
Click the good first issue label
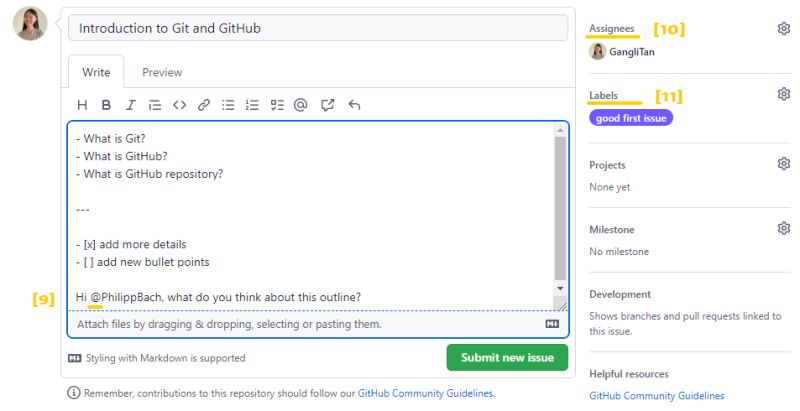(631, 118)
